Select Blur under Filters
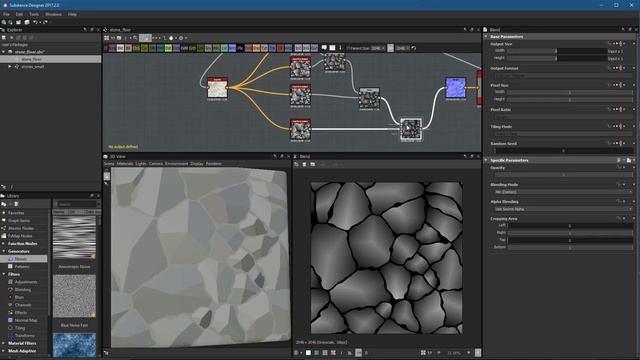 [x=19, y=298]
